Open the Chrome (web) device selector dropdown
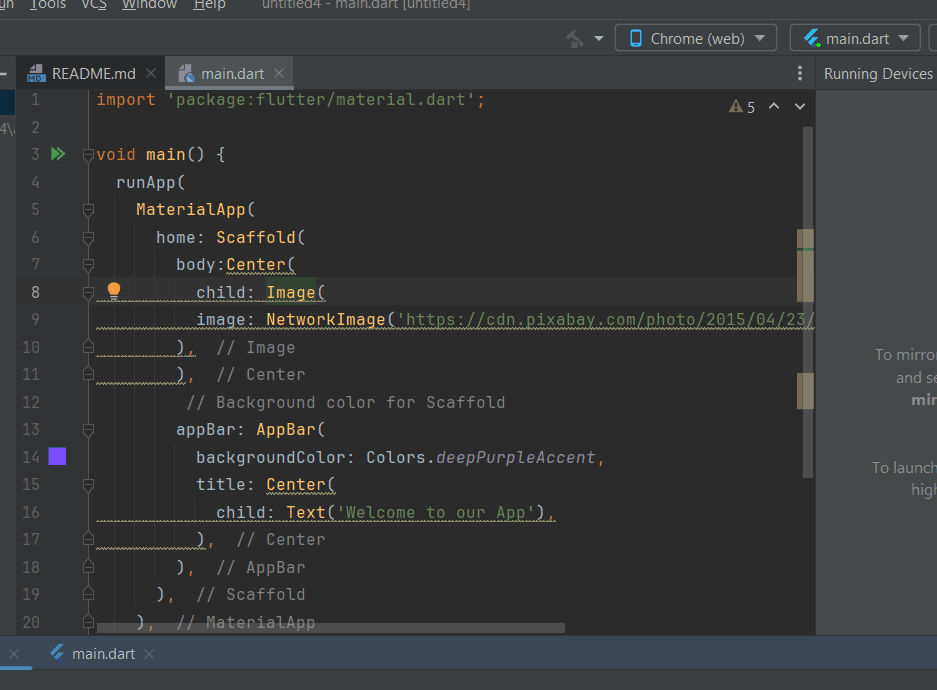This screenshot has width=937, height=690. coord(697,39)
